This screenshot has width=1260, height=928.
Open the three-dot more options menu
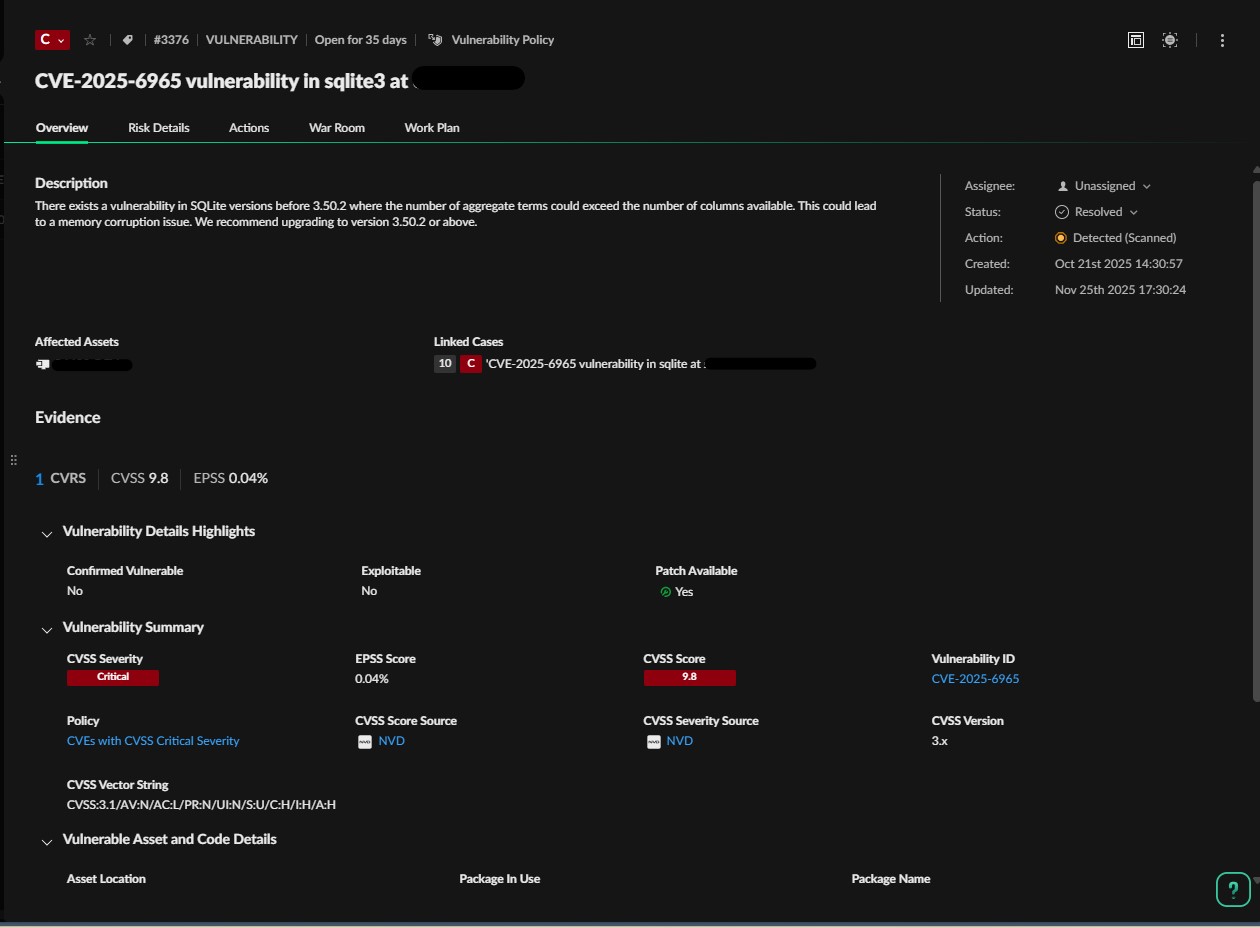tap(1222, 40)
